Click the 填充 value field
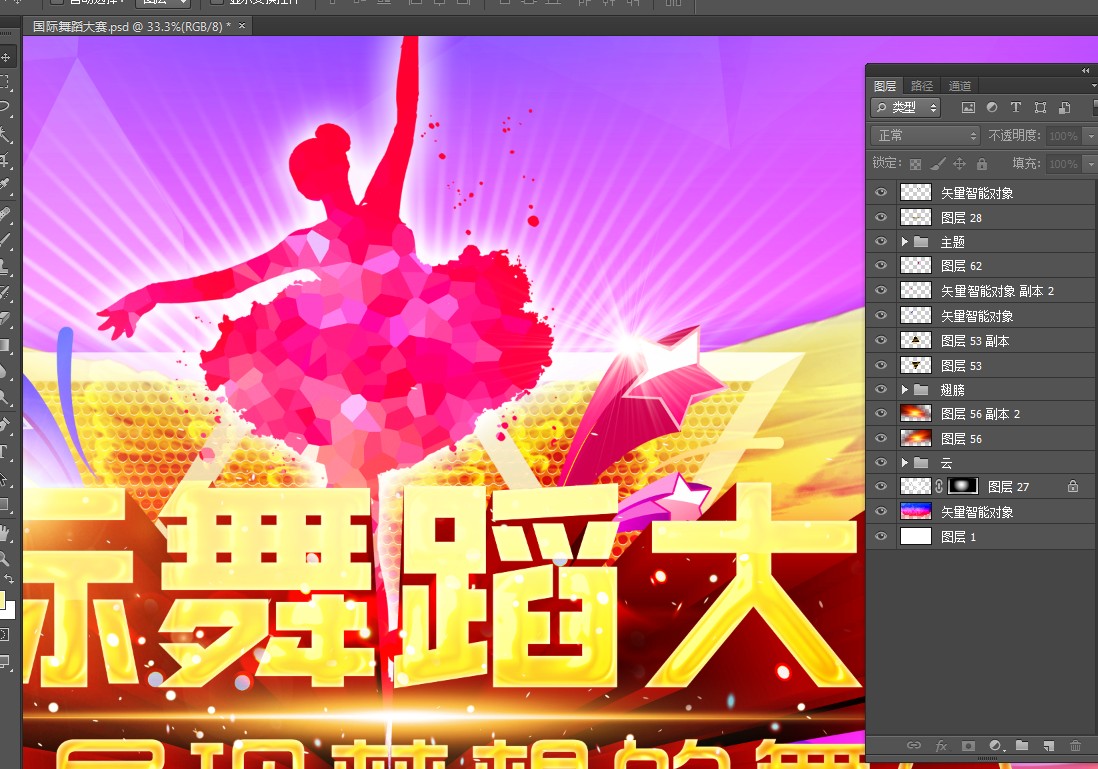 pos(1063,164)
